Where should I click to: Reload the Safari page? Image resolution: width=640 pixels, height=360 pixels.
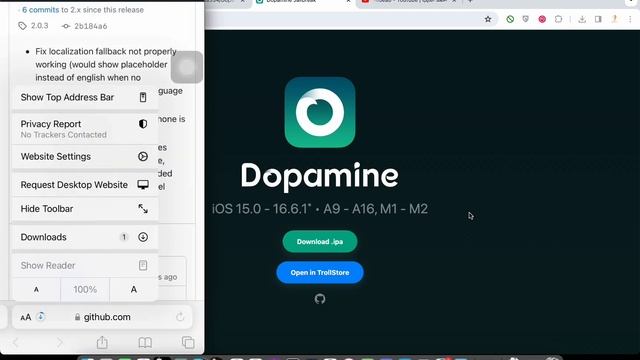[180, 317]
